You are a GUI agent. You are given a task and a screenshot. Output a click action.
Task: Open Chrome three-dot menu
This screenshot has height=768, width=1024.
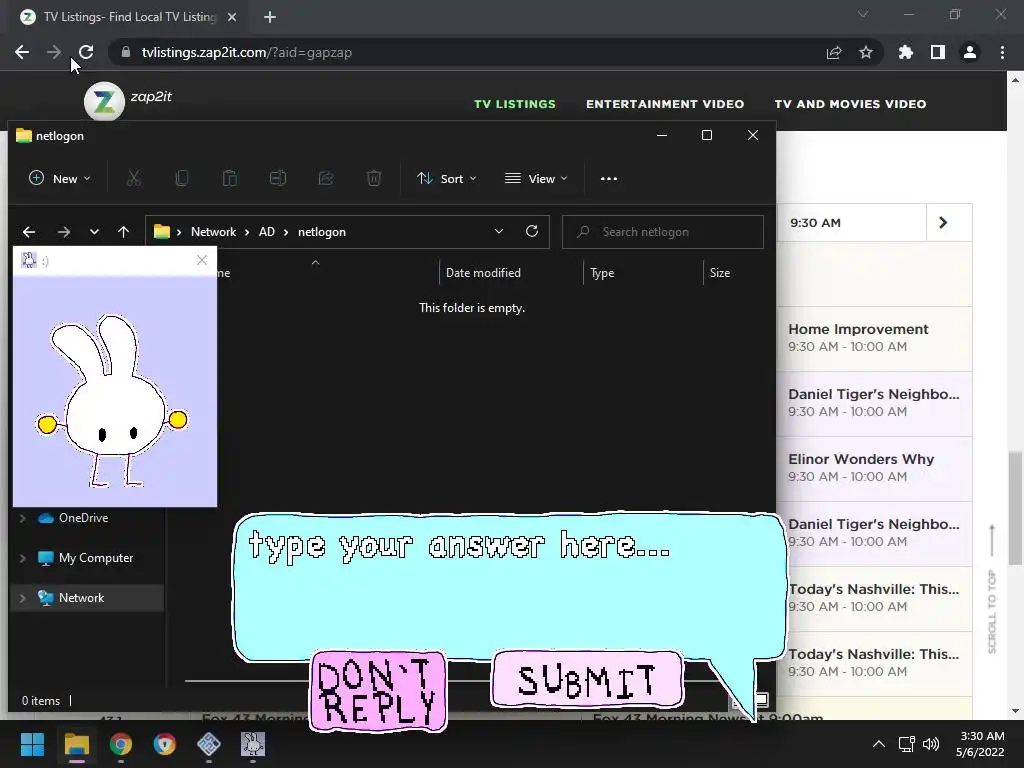[1002, 52]
